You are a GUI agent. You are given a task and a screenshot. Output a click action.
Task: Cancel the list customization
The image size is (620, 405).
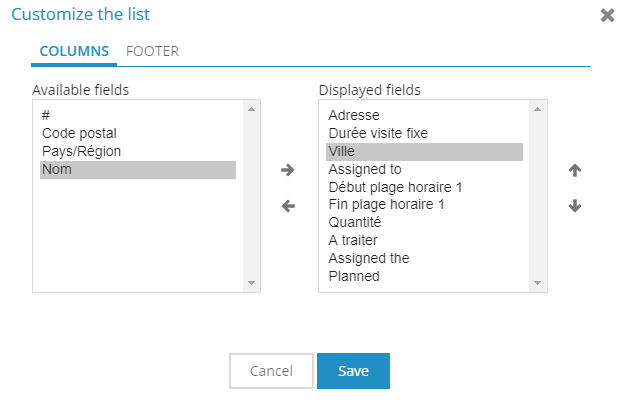point(271,371)
